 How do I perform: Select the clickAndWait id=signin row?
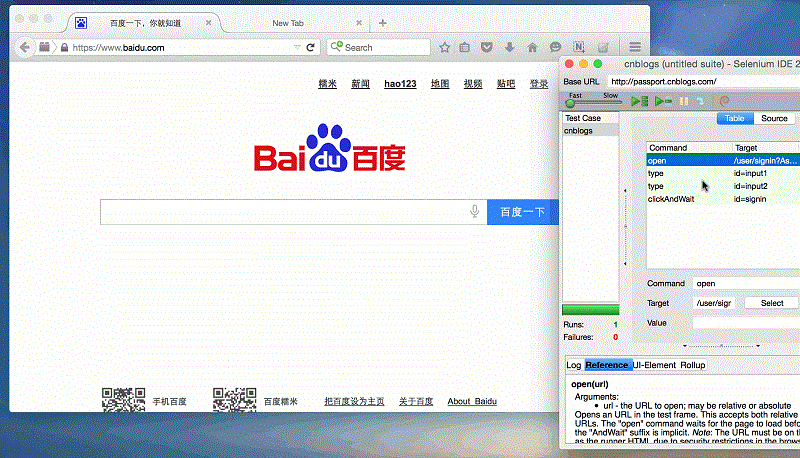point(723,199)
